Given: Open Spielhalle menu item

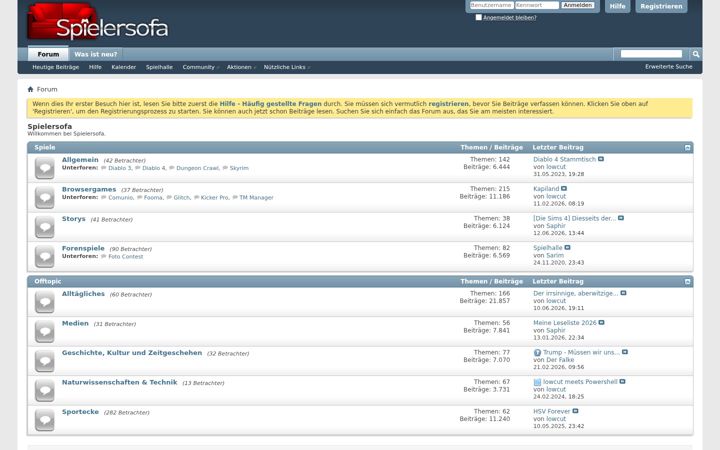Looking at the screenshot, I should click(159, 67).
